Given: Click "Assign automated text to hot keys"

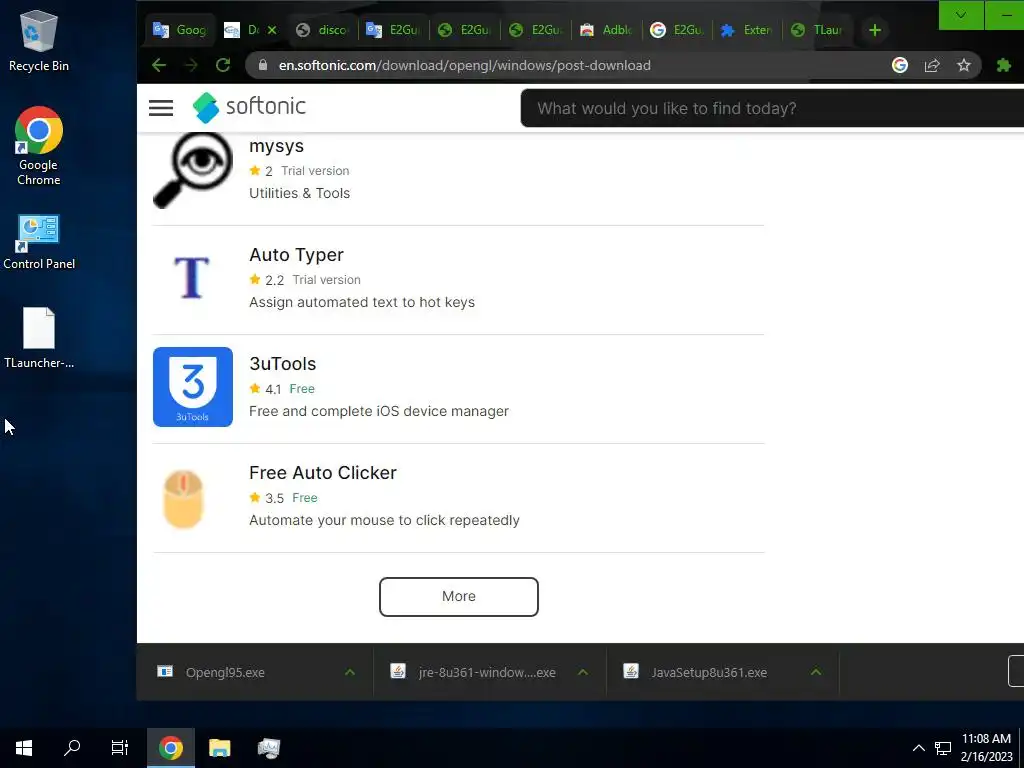Looking at the screenshot, I should [x=362, y=302].
